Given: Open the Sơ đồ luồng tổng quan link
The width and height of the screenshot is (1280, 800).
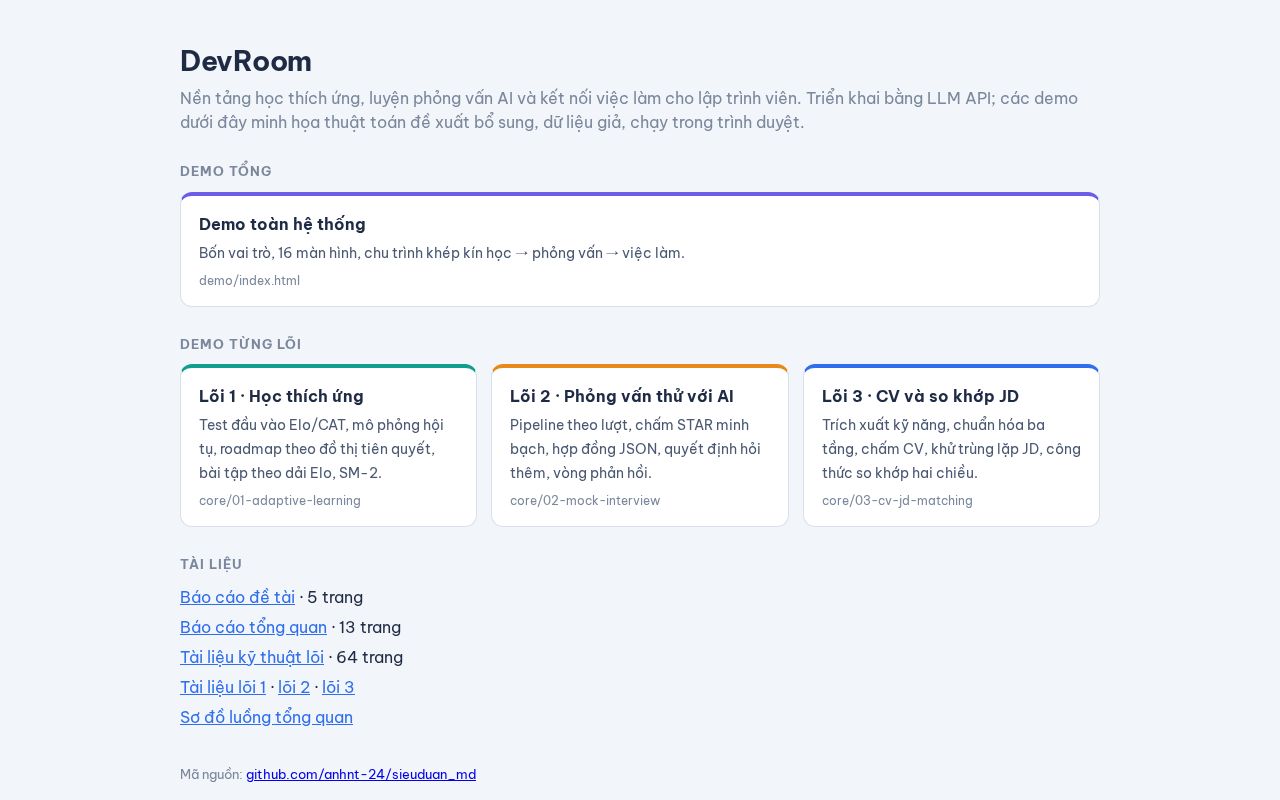Looking at the screenshot, I should [x=266, y=717].
